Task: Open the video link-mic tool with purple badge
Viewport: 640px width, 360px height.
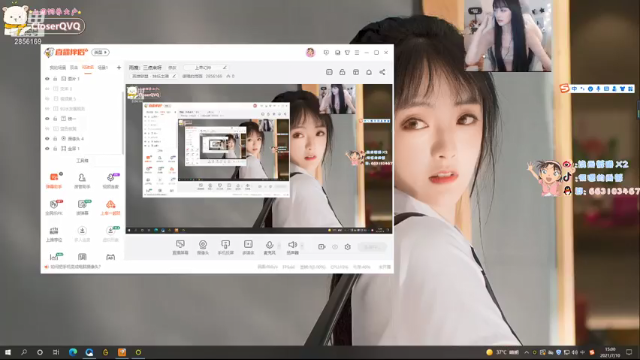Action: [110, 180]
